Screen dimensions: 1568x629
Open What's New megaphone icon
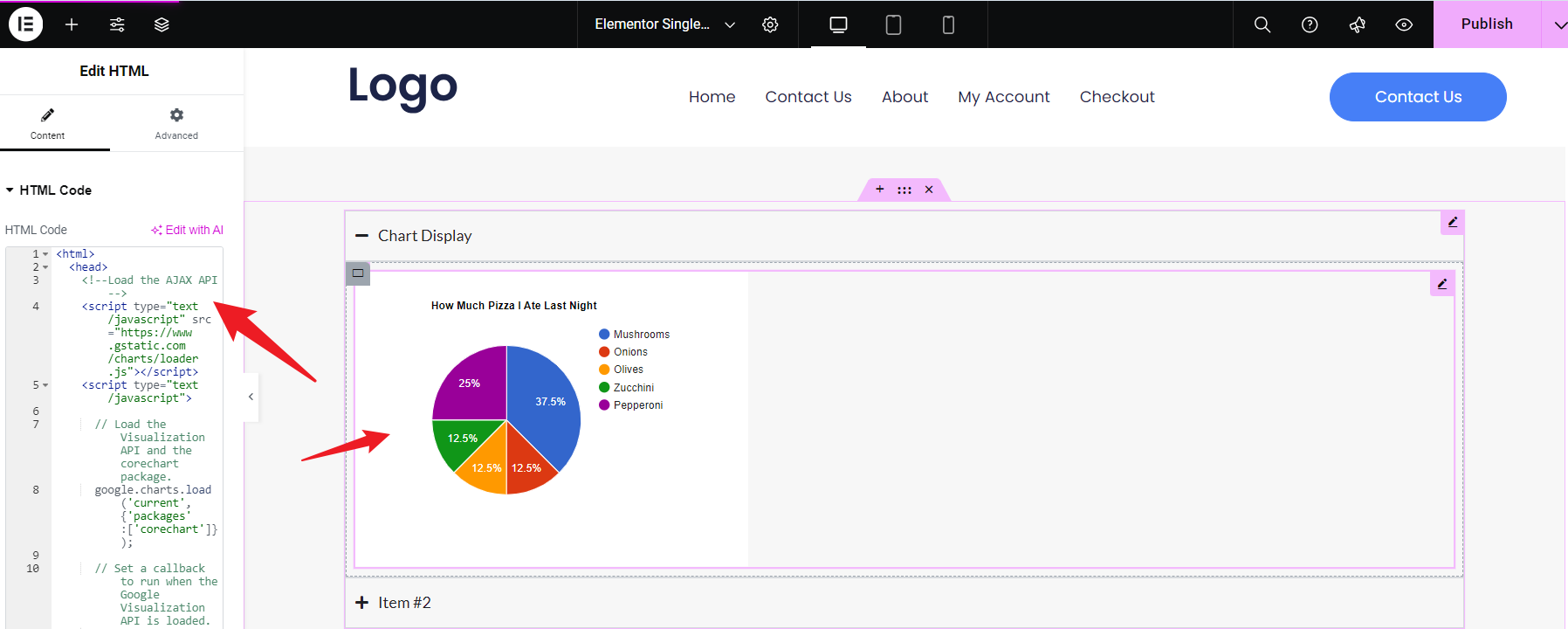point(1357,24)
